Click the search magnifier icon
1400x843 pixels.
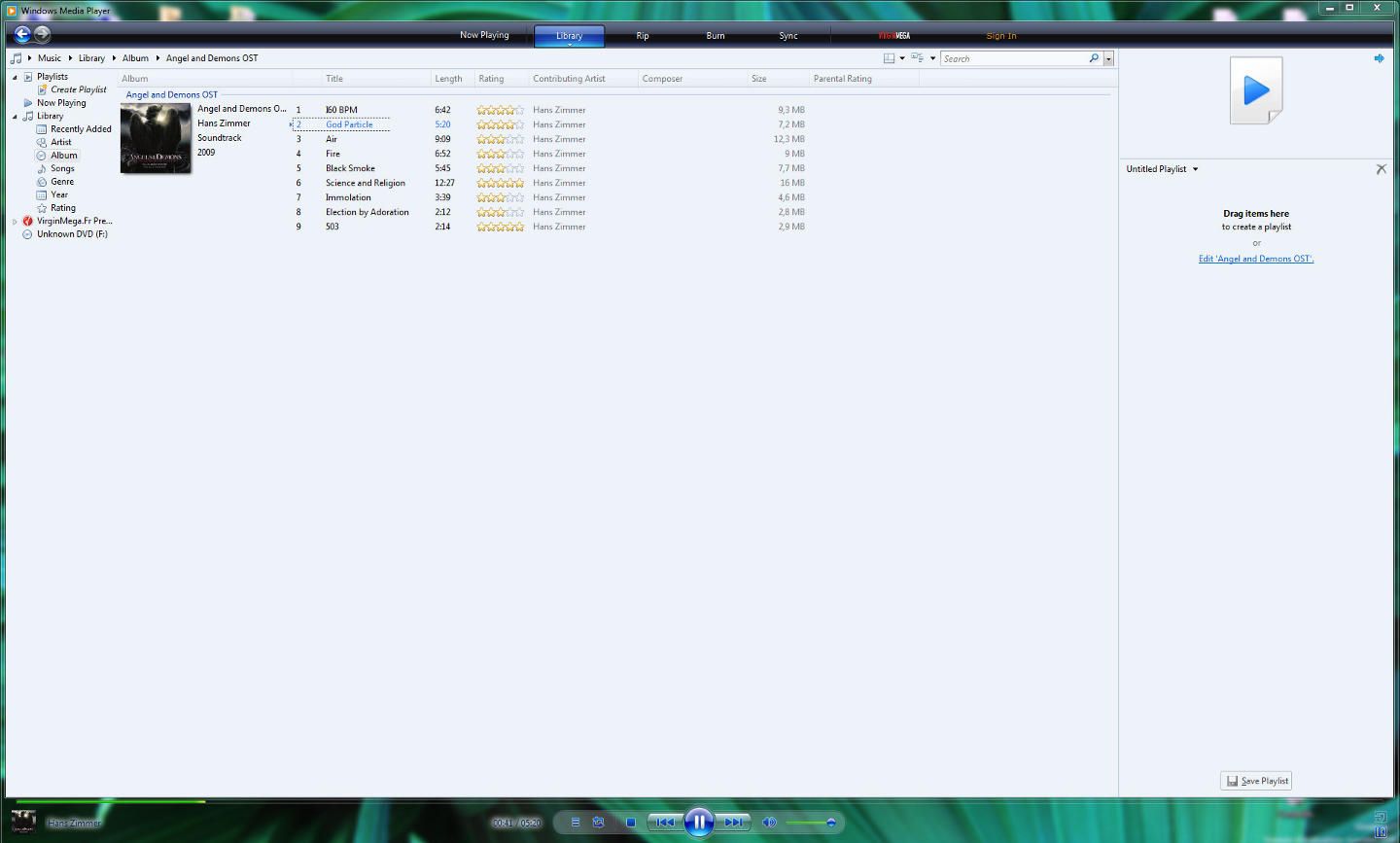1094,58
